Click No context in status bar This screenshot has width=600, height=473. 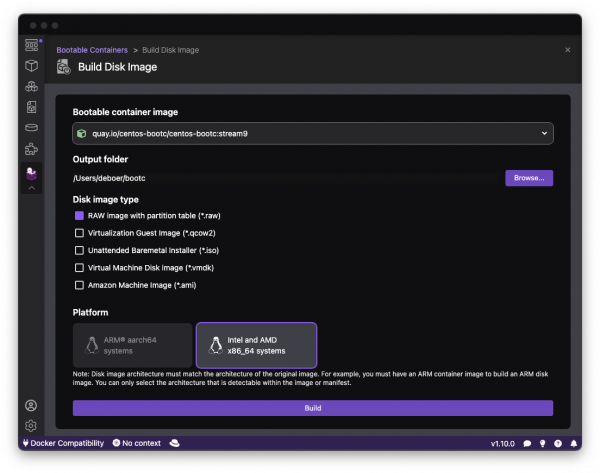(x=137, y=443)
